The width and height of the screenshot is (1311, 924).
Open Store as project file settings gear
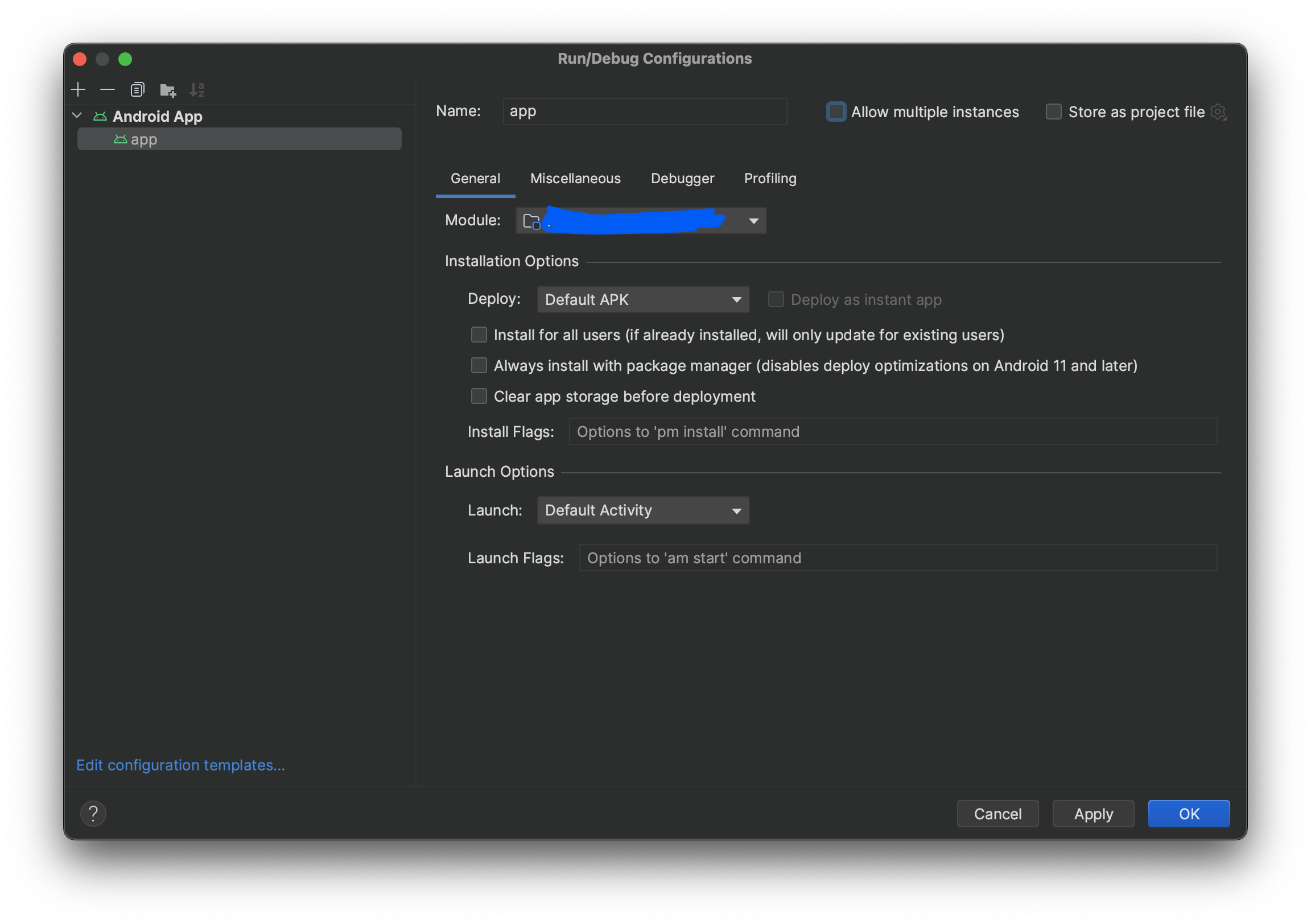pos(1219,112)
